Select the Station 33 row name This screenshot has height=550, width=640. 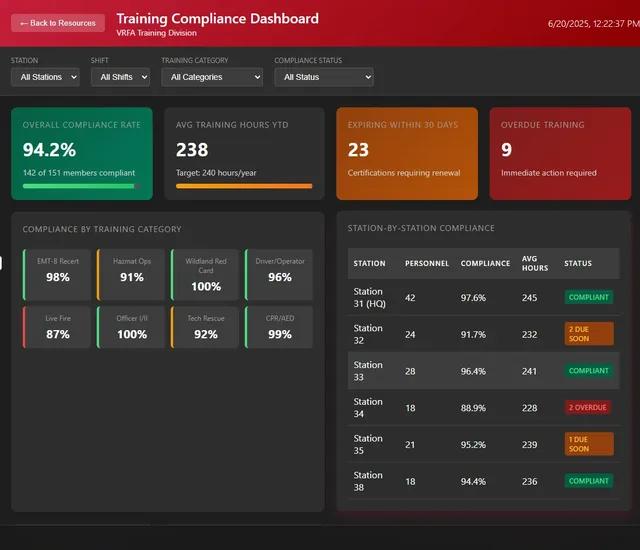tap(368, 371)
